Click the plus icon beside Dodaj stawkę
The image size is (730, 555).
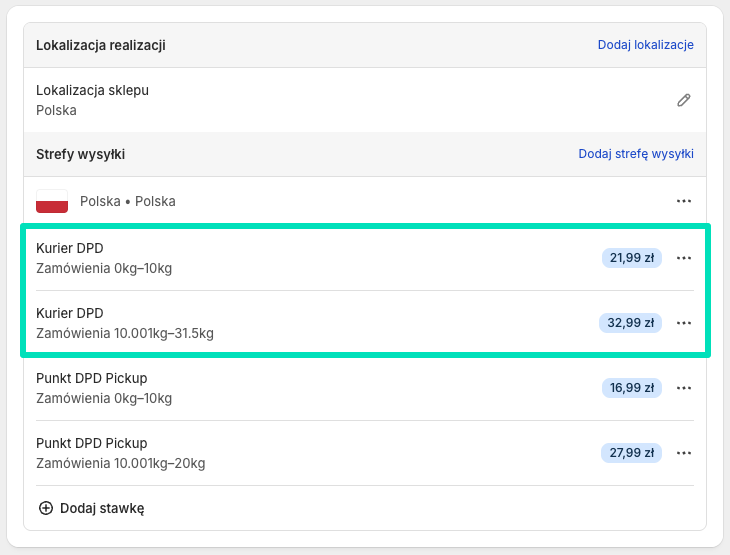tap(45, 508)
